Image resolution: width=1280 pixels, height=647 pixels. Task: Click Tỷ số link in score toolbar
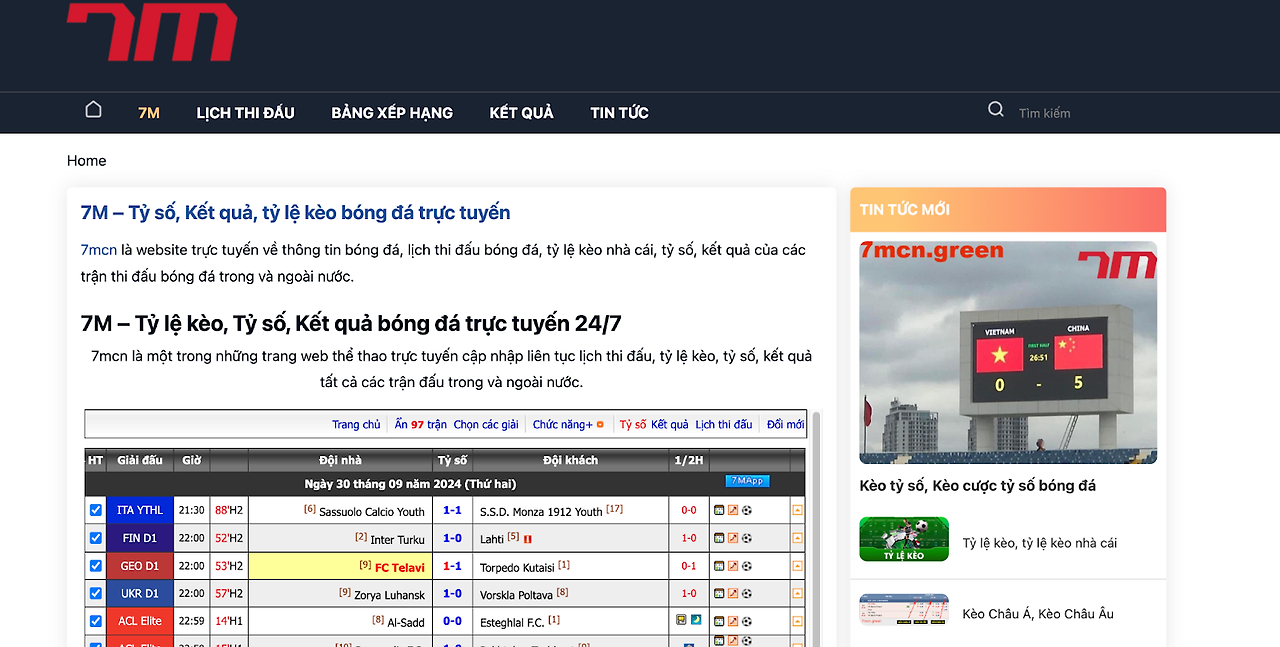tap(633, 424)
